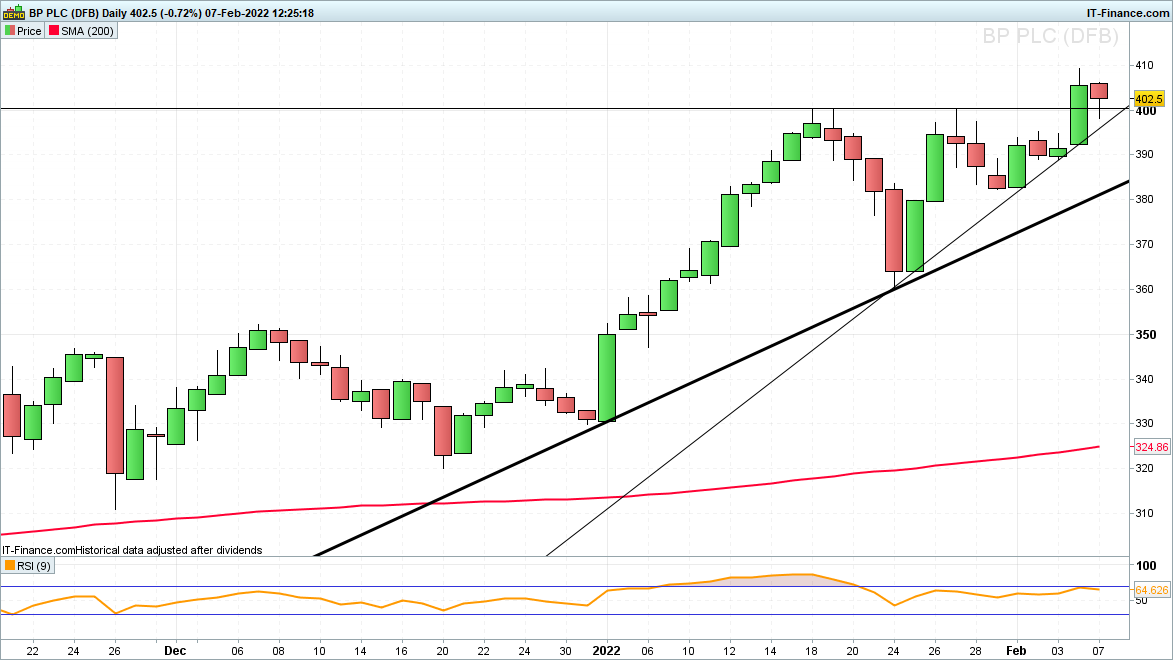
Task: Open the Price legend label
Action: pos(29,31)
